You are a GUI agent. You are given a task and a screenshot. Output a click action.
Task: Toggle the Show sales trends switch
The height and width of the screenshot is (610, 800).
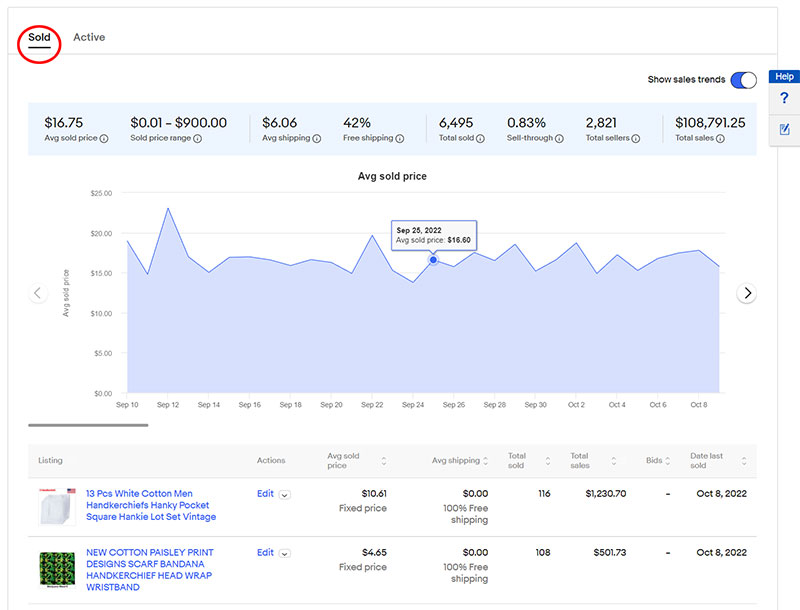click(x=743, y=80)
